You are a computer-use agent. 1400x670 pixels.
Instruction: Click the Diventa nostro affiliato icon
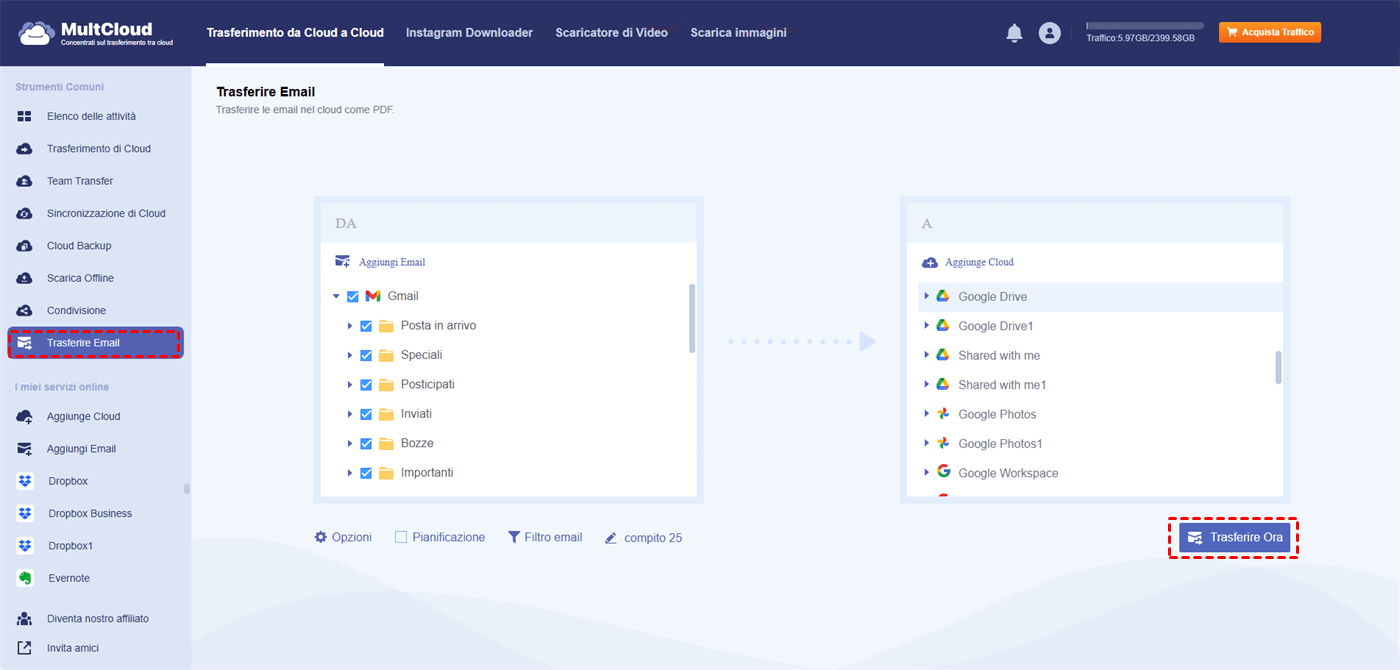point(25,619)
